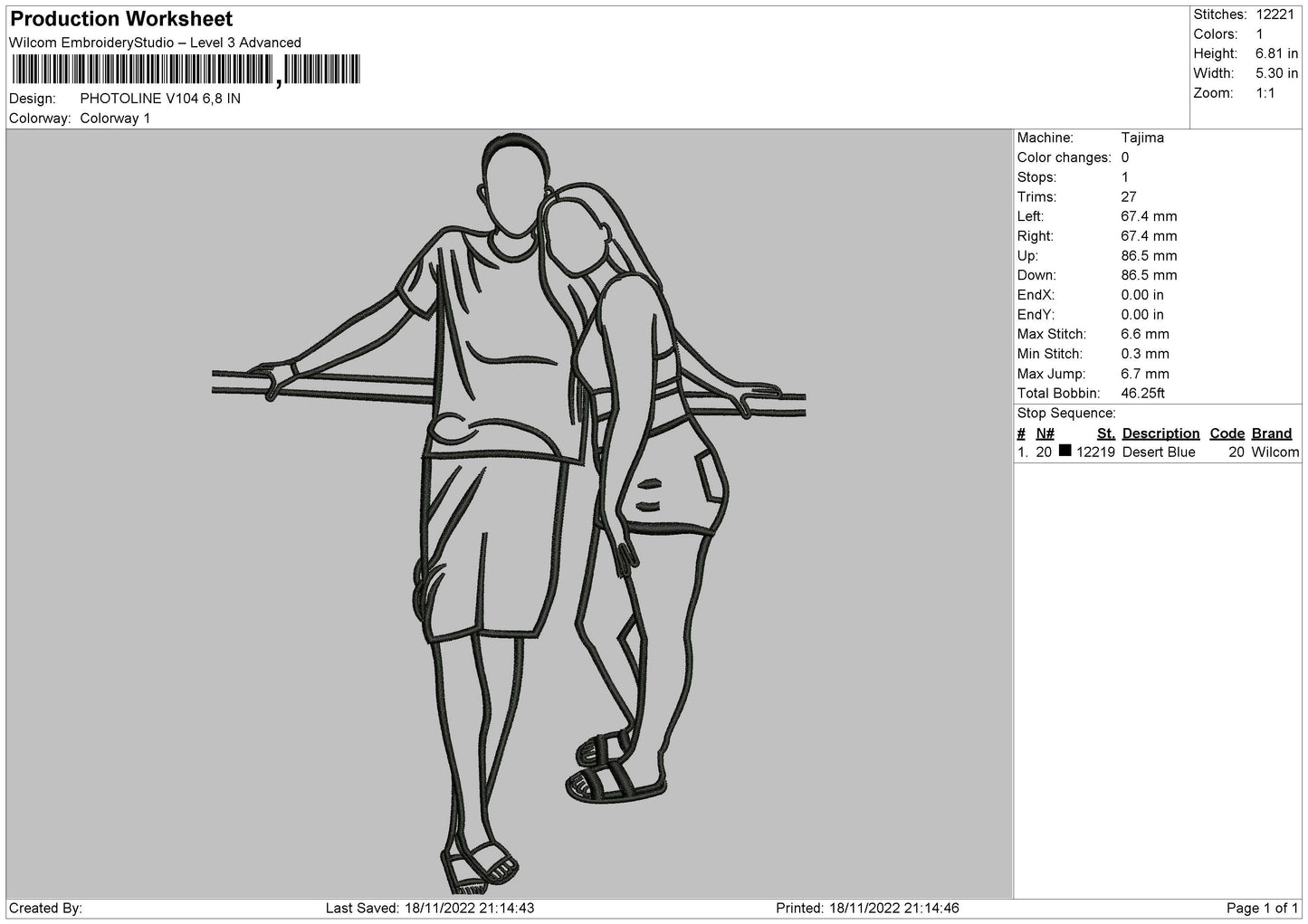Click the Right value 67.4 mm

point(1149,236)
